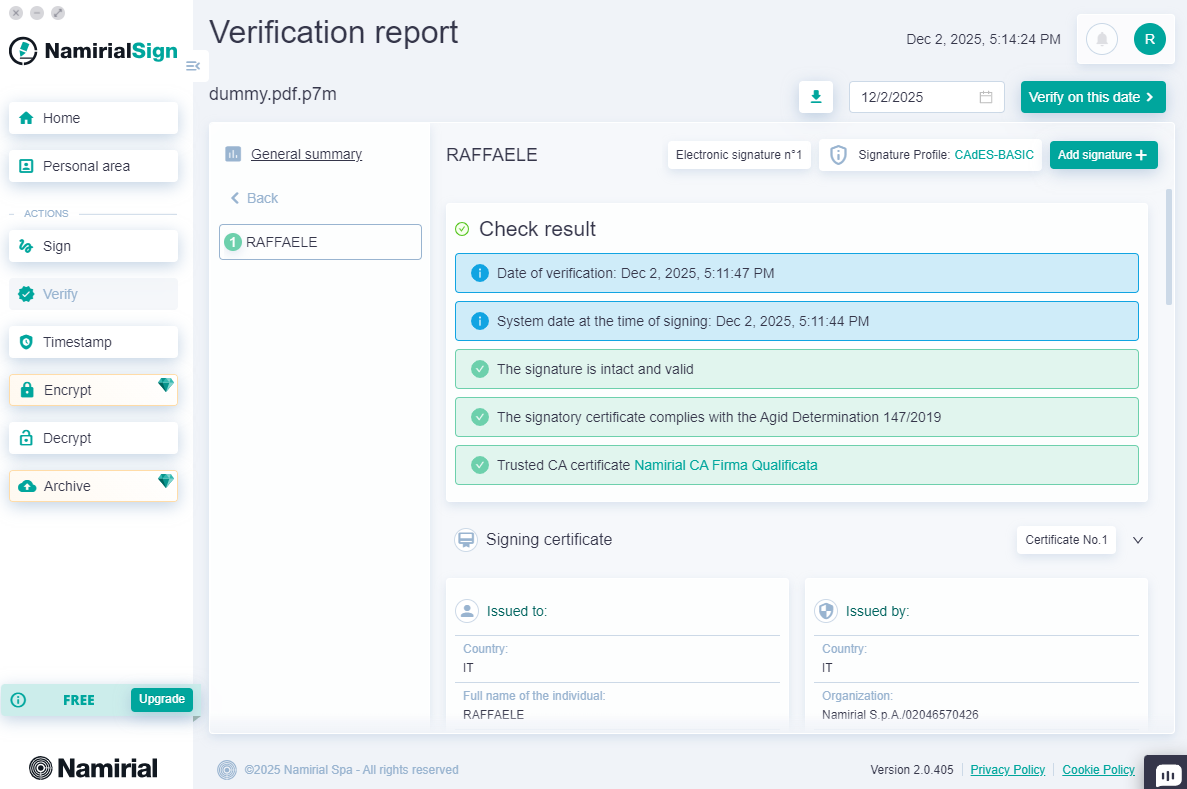Click the info icon beside FREE
The image size is (1187, 789).
tap(18, 700)
